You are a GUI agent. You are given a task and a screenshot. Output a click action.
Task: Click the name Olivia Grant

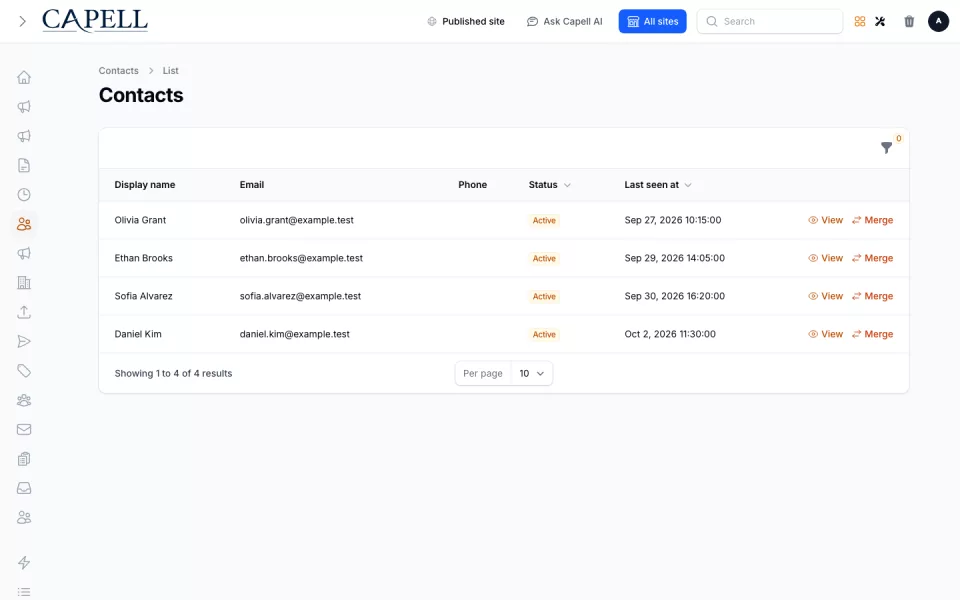(140, 220)
